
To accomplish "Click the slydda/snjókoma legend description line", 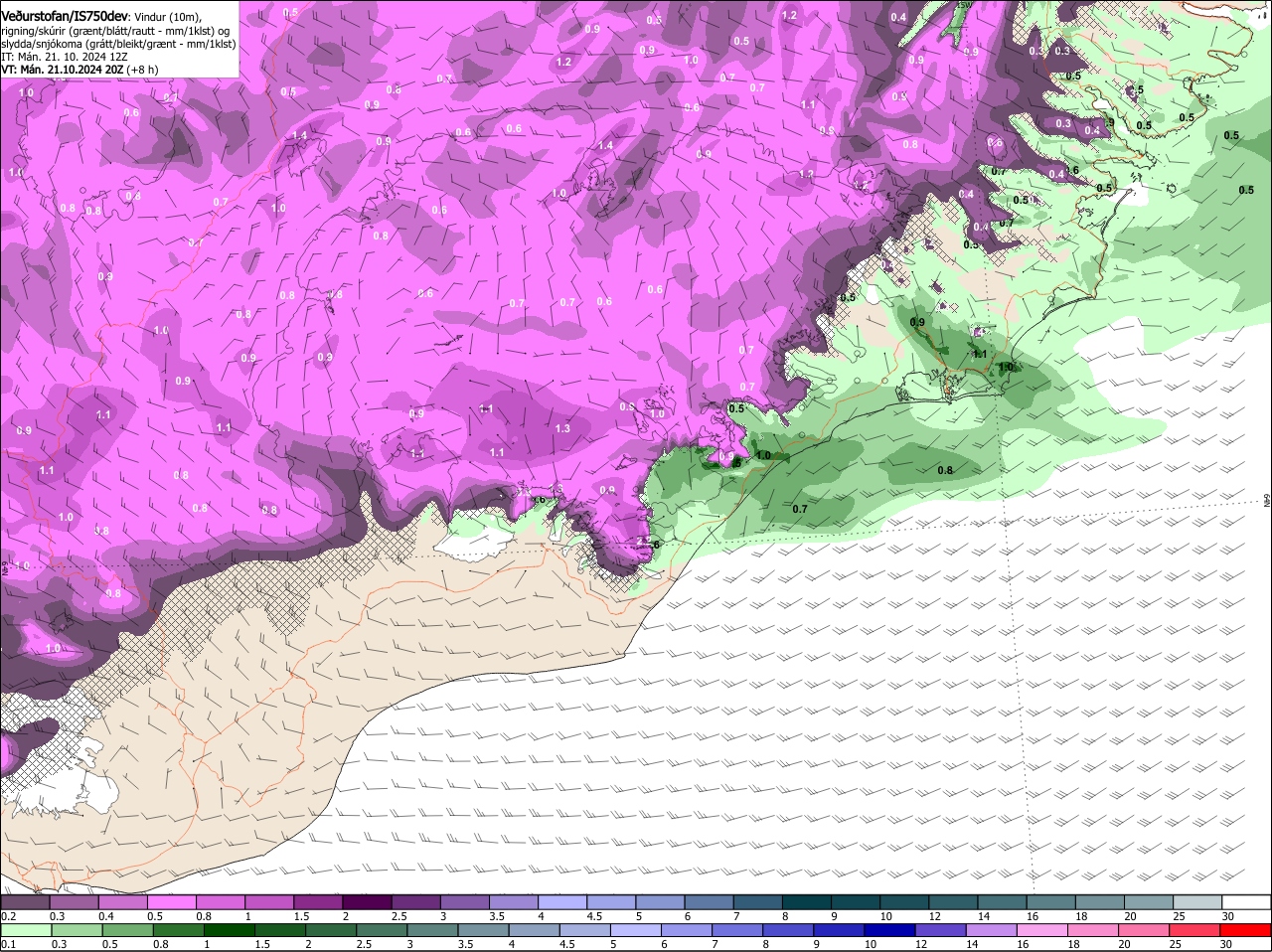I will [x=118, y=44].
